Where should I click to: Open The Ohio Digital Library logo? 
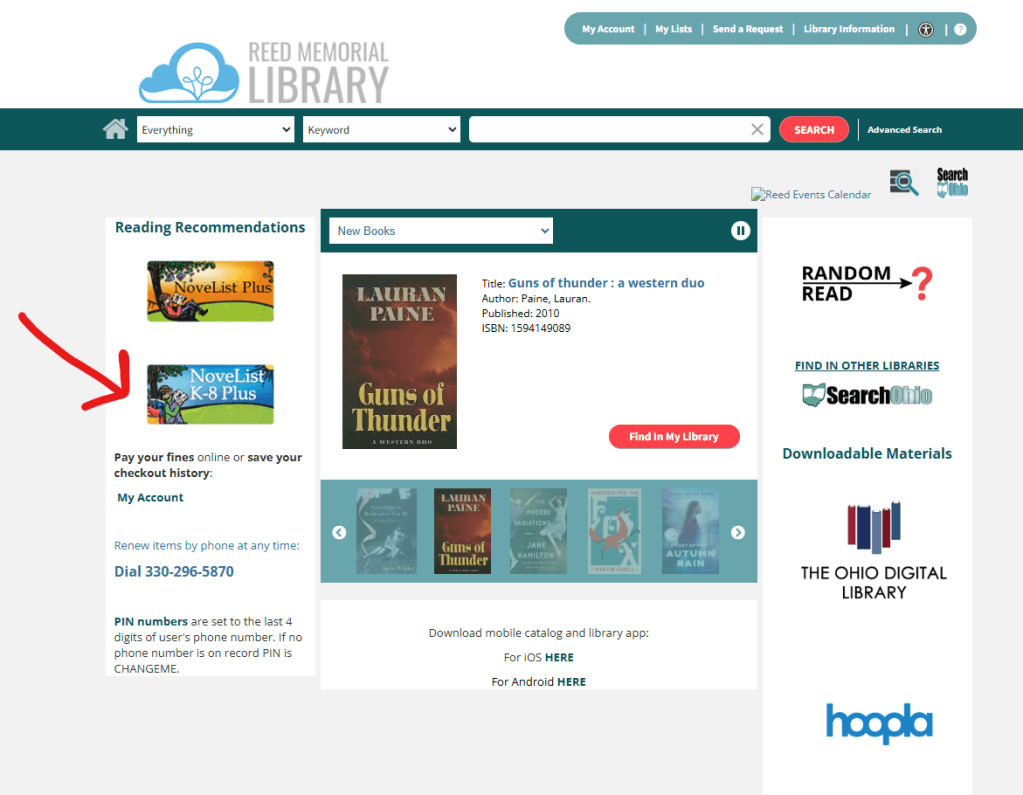tap(873, 550)
